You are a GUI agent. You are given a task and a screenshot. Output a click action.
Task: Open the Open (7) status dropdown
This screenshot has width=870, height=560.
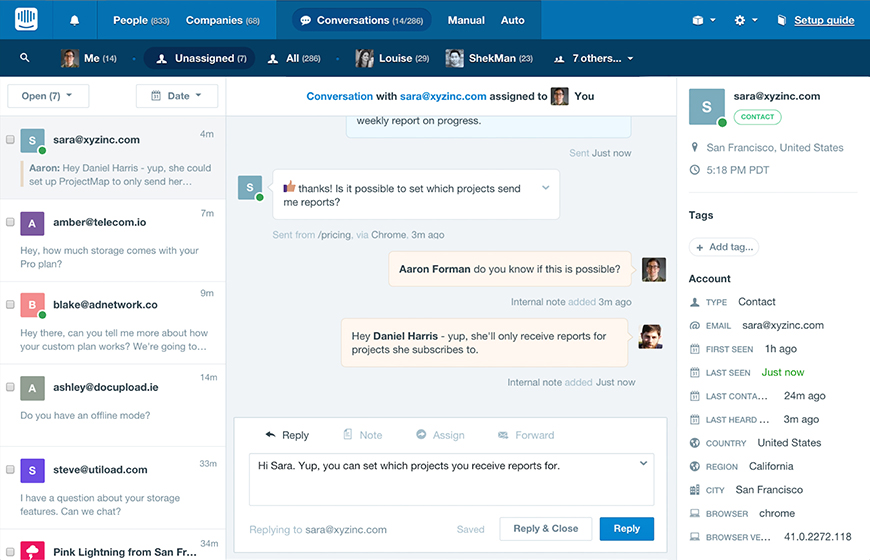tap(48, 96)
